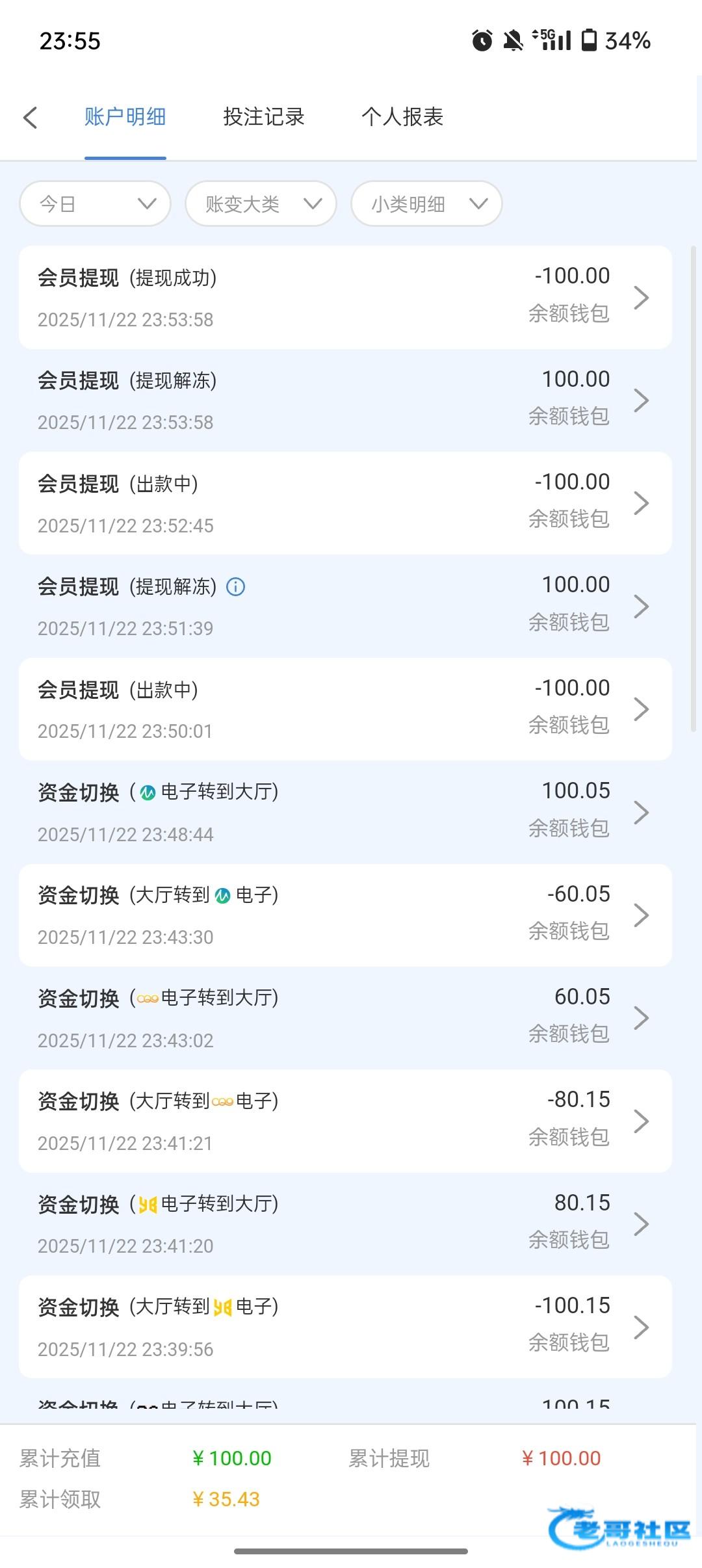Open arrow for the -60.05 transfer
The width and height of the screenshot is (702, 1568).
click(x=641, y=915)
